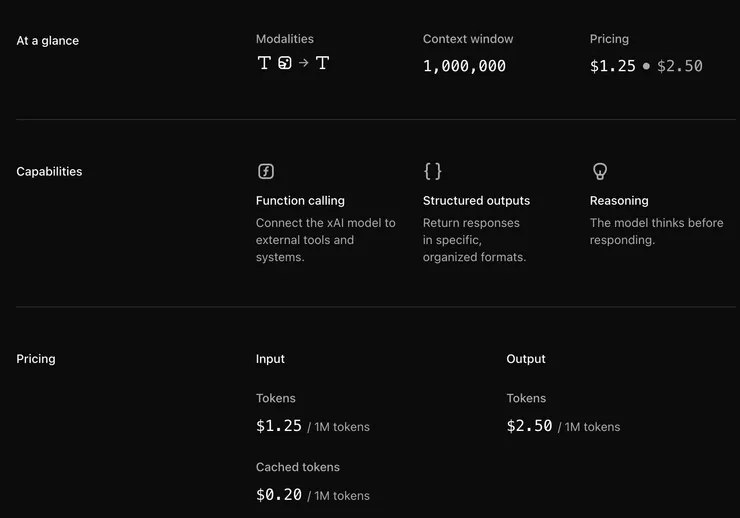
Task: Click the 'Cached tokens' label
Action: click(x=298, y=467)
